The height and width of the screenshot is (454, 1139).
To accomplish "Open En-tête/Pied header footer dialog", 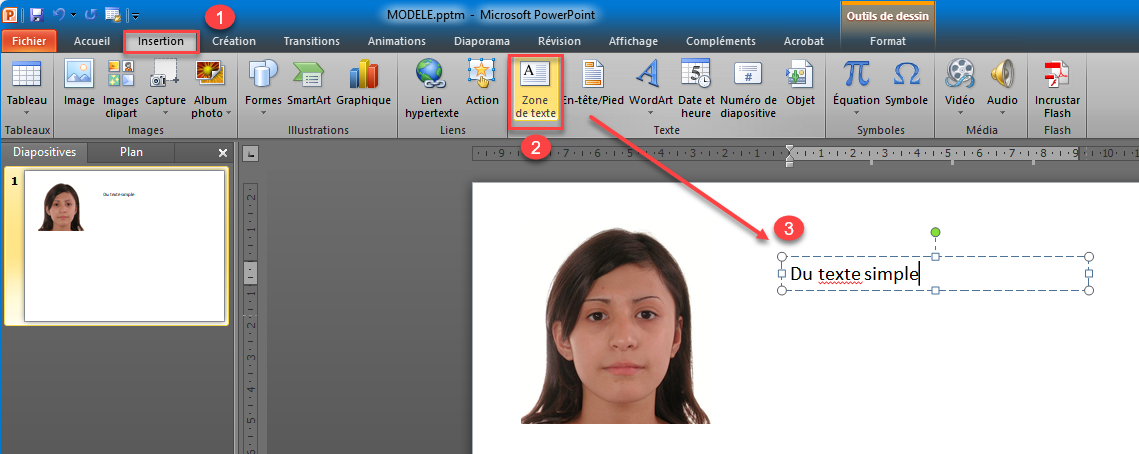I will [x=593, y=76].
